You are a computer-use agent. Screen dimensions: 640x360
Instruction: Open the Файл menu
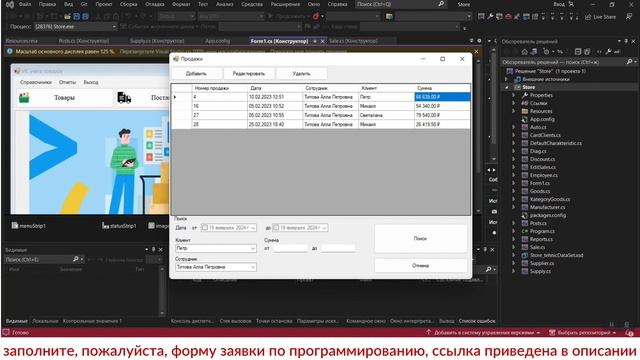tap(25, 4)
